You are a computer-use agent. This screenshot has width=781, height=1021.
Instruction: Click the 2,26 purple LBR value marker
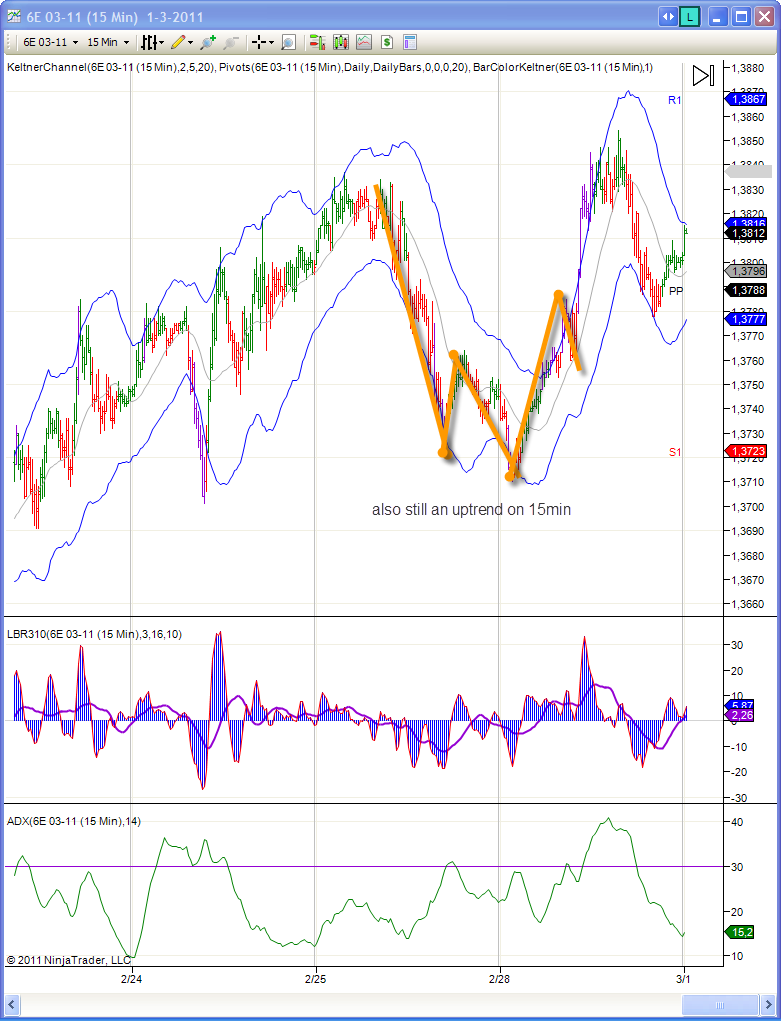pyautogui.click(x=739, y=715)
